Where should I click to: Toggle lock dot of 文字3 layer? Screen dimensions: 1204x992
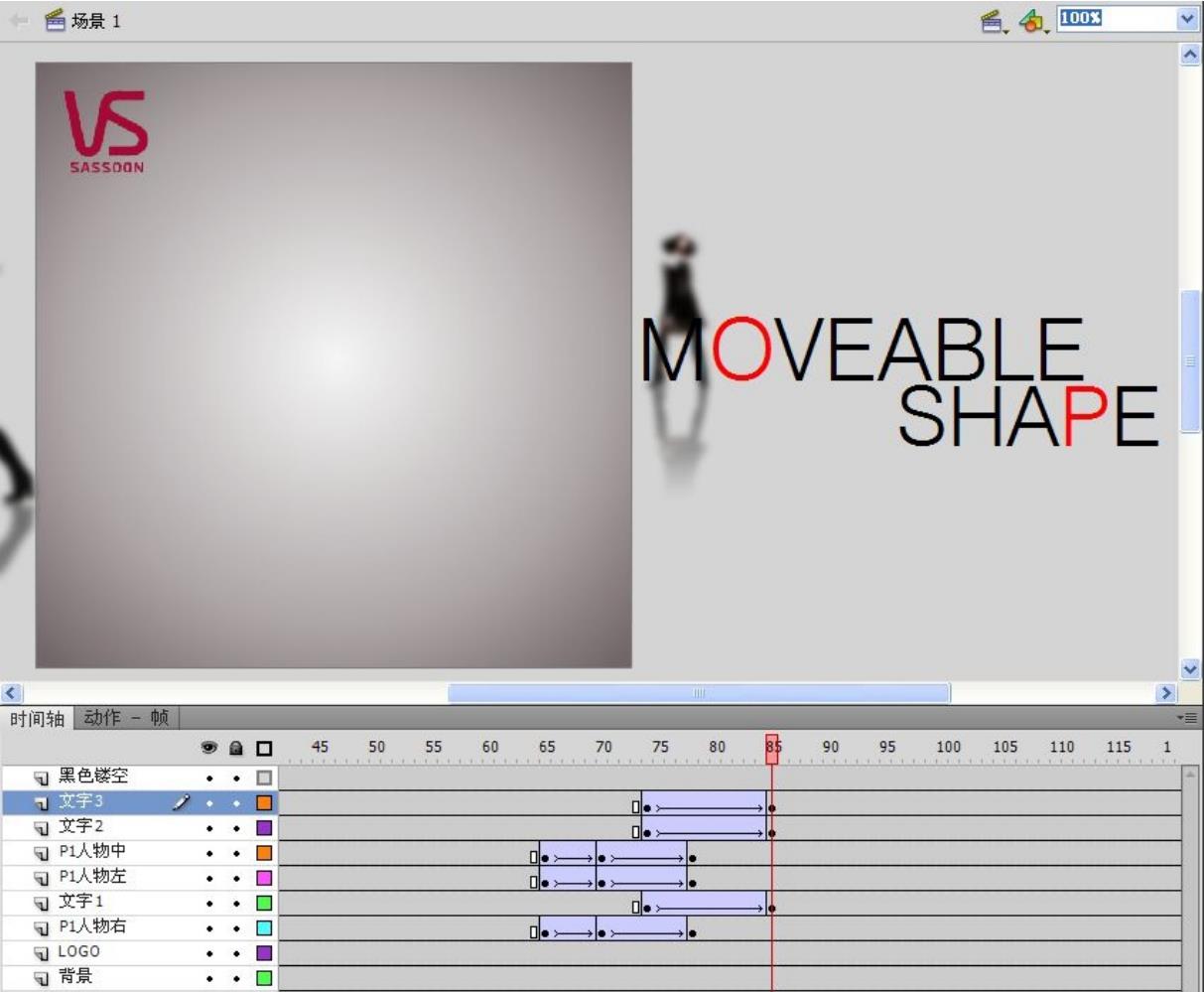pyautogui.click(x=236, y=802)
